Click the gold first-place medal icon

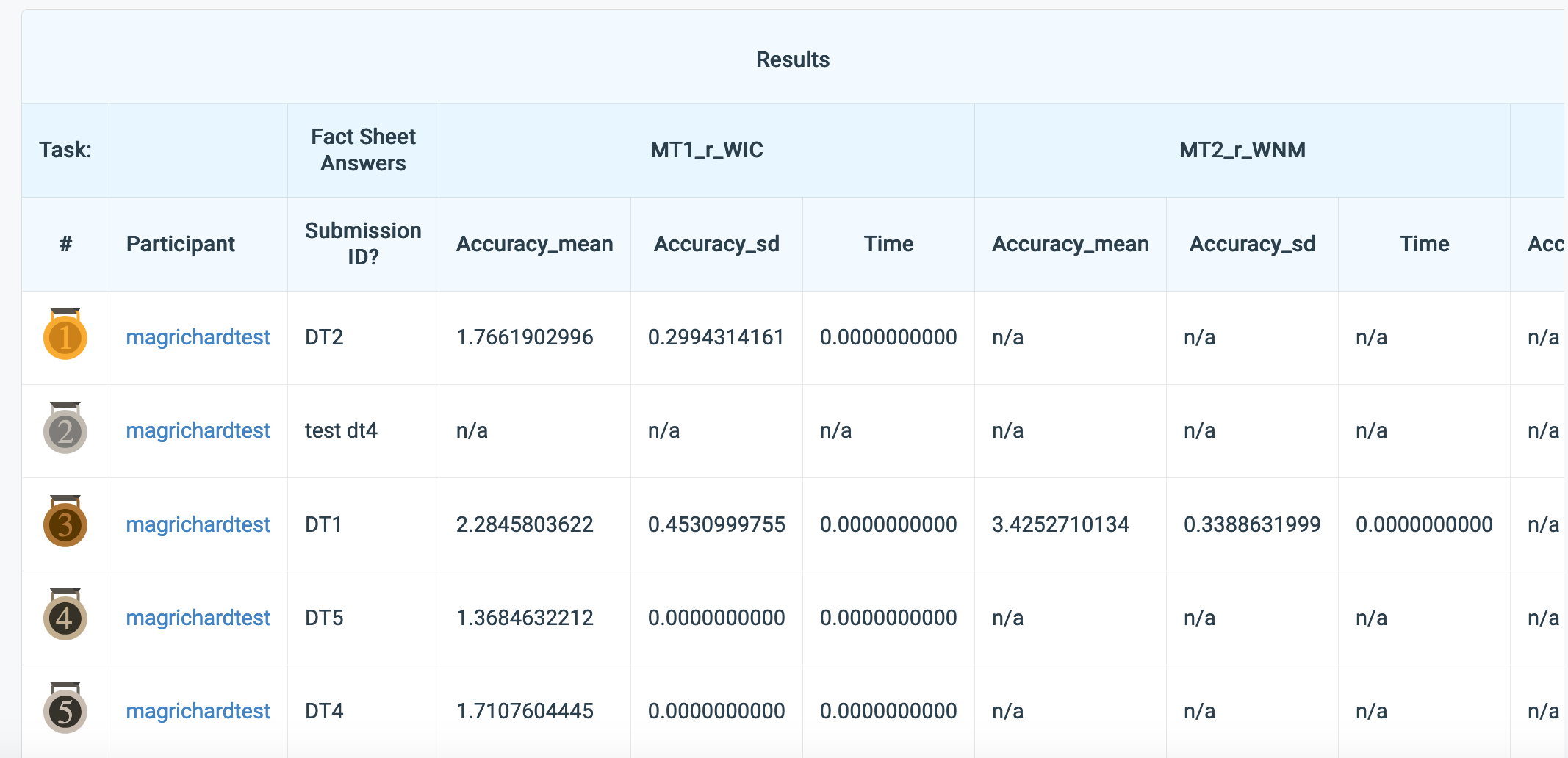pos(65,336)
